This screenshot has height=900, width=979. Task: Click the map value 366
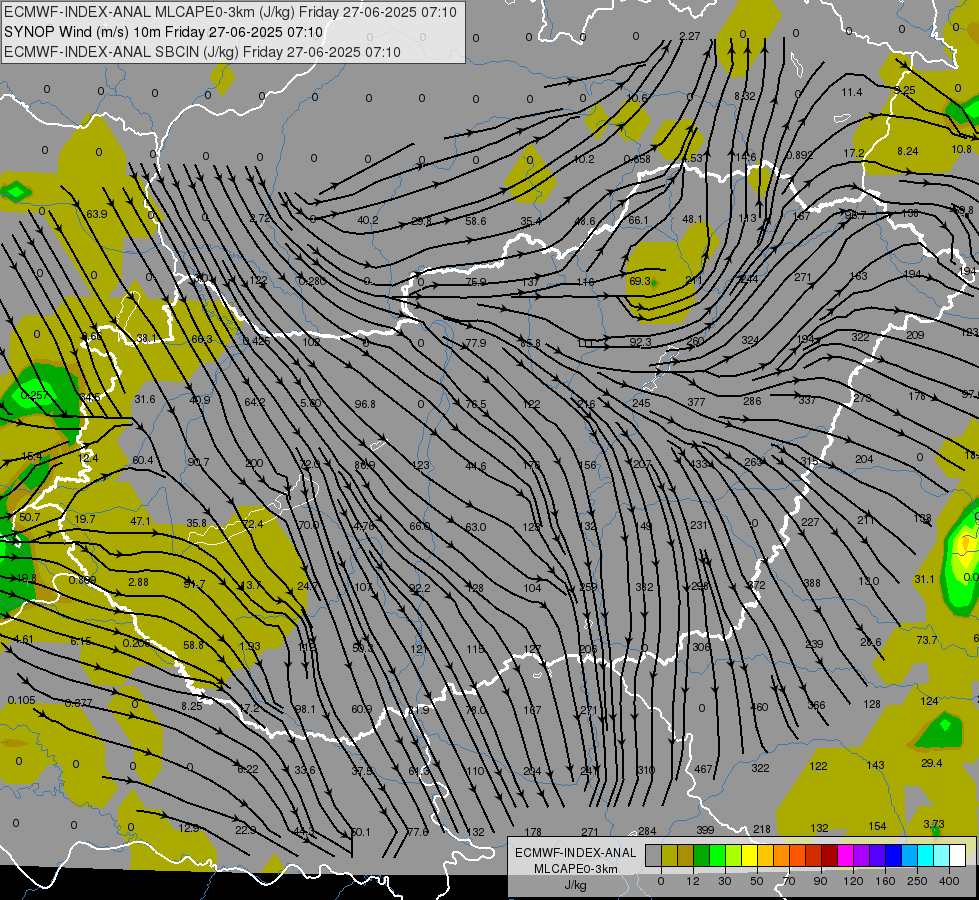816,705
